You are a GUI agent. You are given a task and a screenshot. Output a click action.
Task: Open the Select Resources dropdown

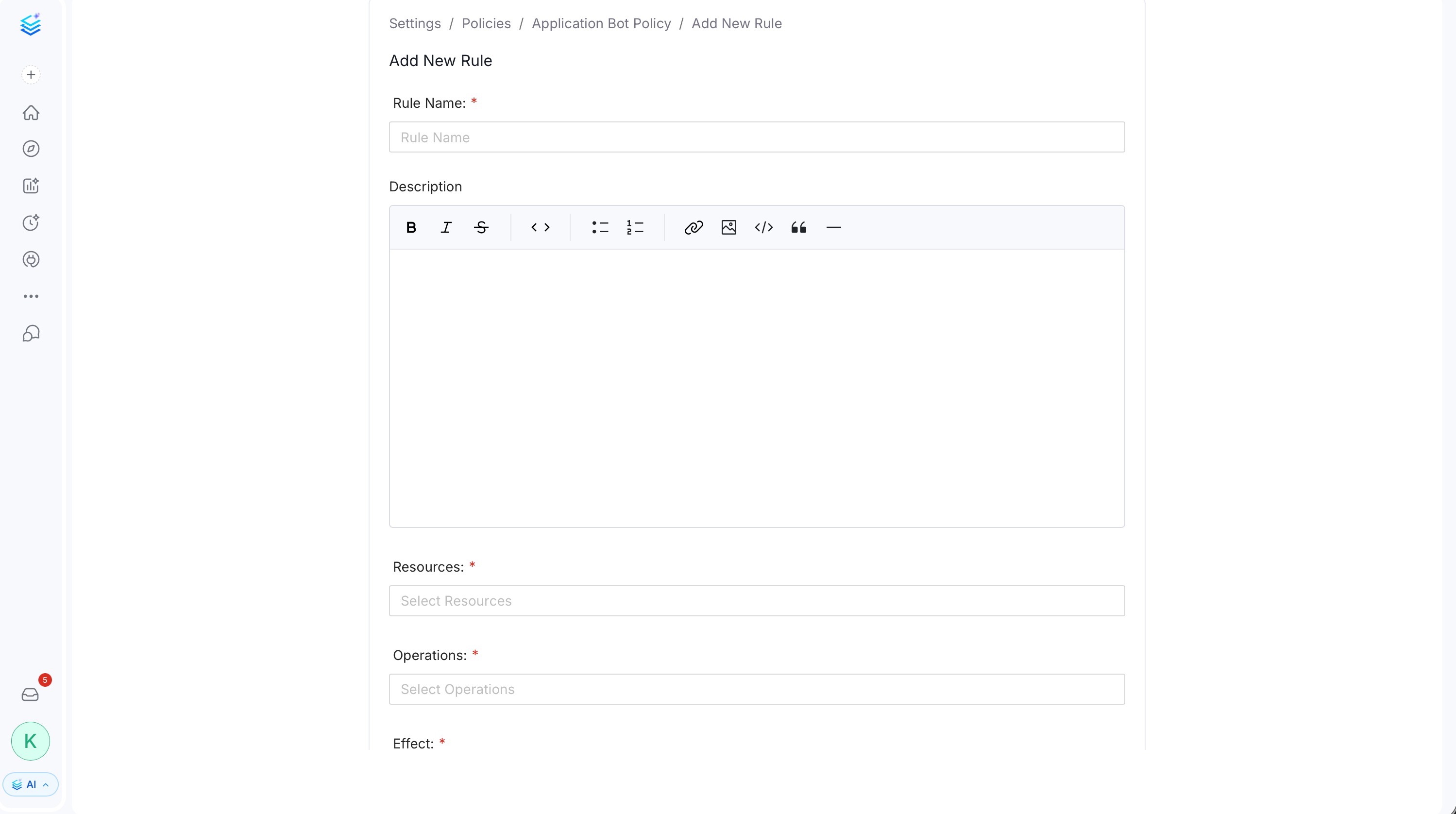point(757,600)
